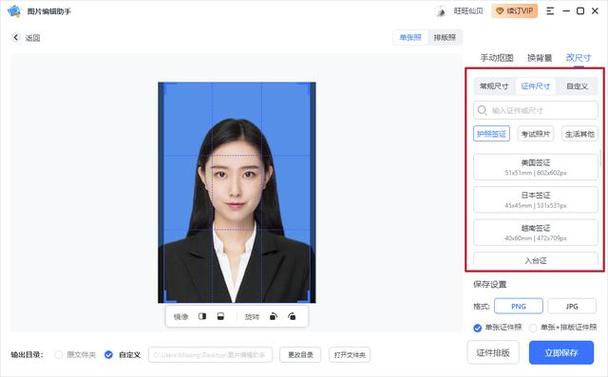Select the 考试照片 exam photo category
This screenshot has width=608, height=377.
535,134
